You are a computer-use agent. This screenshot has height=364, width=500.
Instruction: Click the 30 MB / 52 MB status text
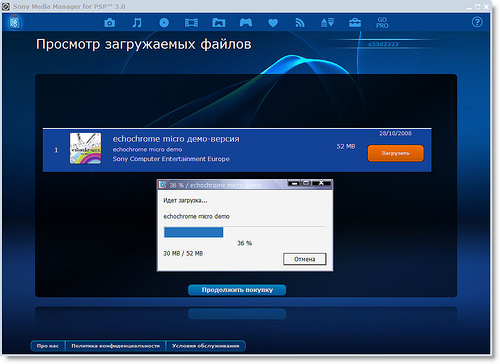pyautogui.click(x=183, y=254)
